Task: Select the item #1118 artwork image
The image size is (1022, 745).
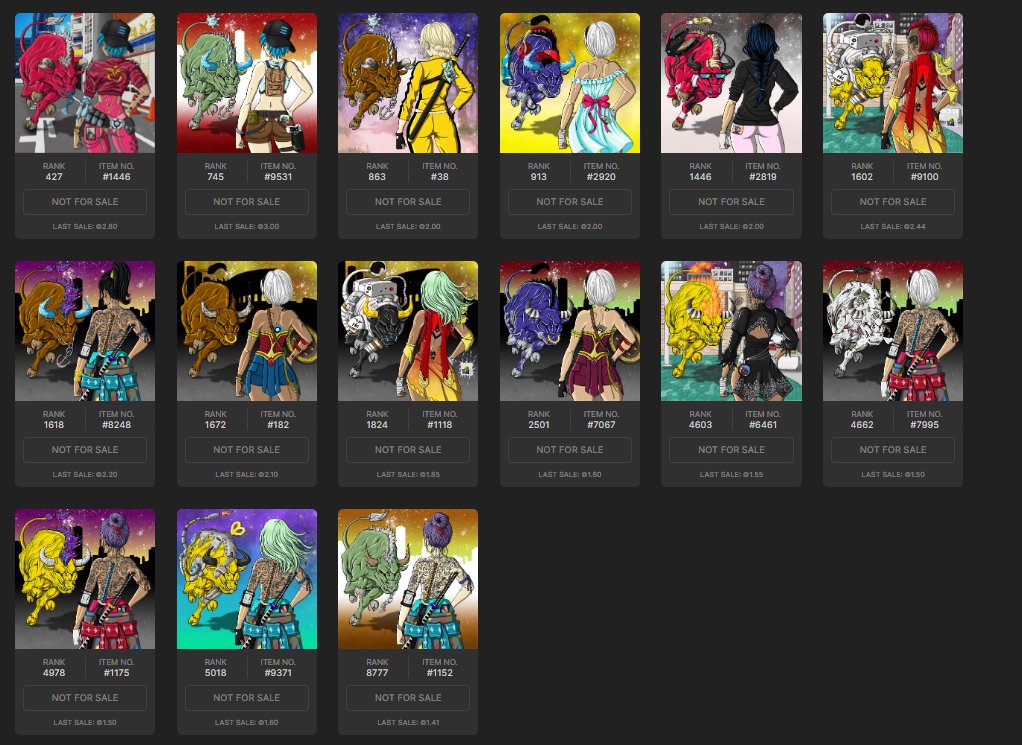Action: [x=408, y=331]
